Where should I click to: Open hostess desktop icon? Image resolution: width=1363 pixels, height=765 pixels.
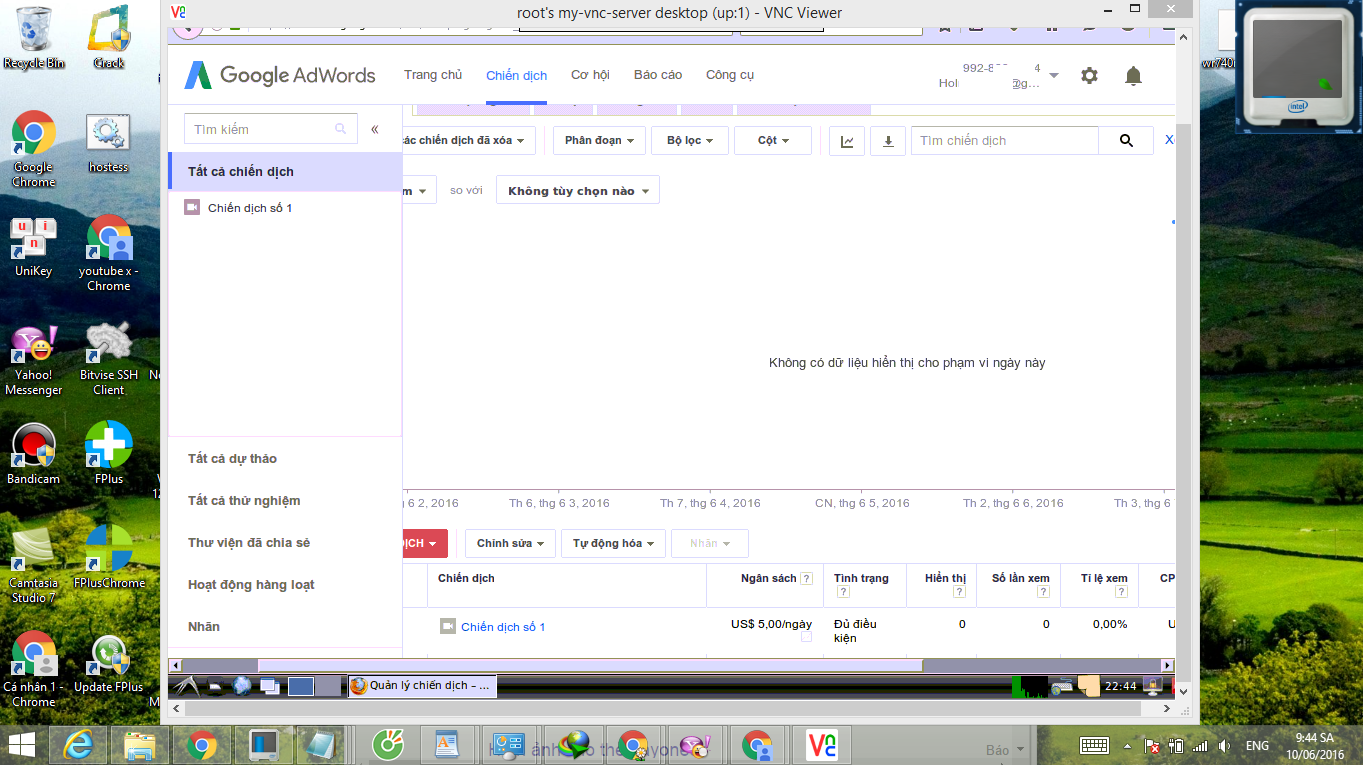[108, 144]
